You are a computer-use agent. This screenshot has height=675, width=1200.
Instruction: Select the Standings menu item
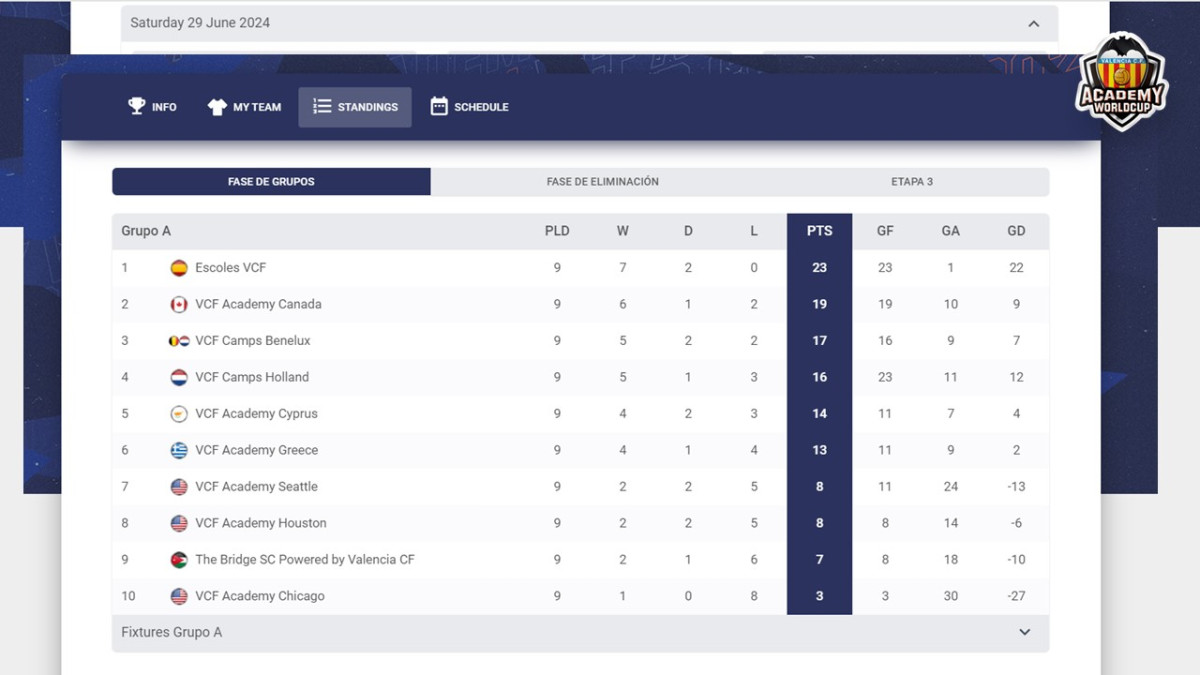coord(355,107)
